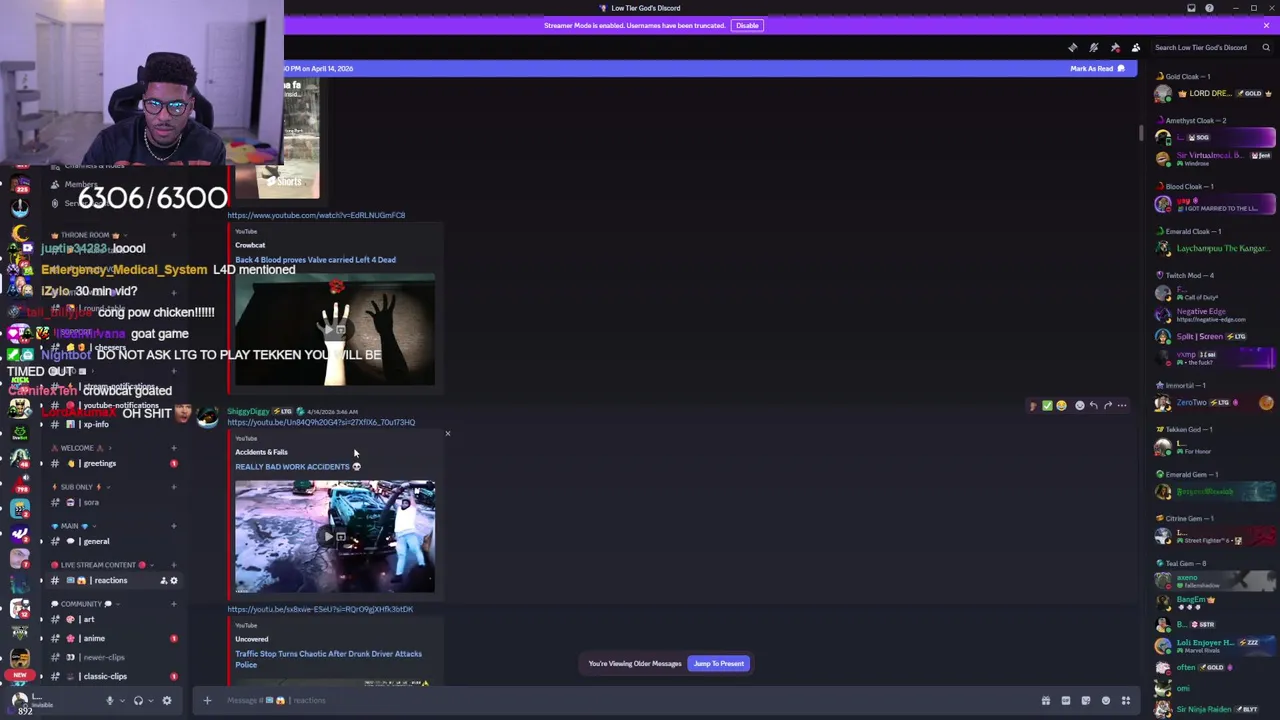Open BangEm member profile
The height and width of the screenshot is (720, 1280).
pos(1215,603)
